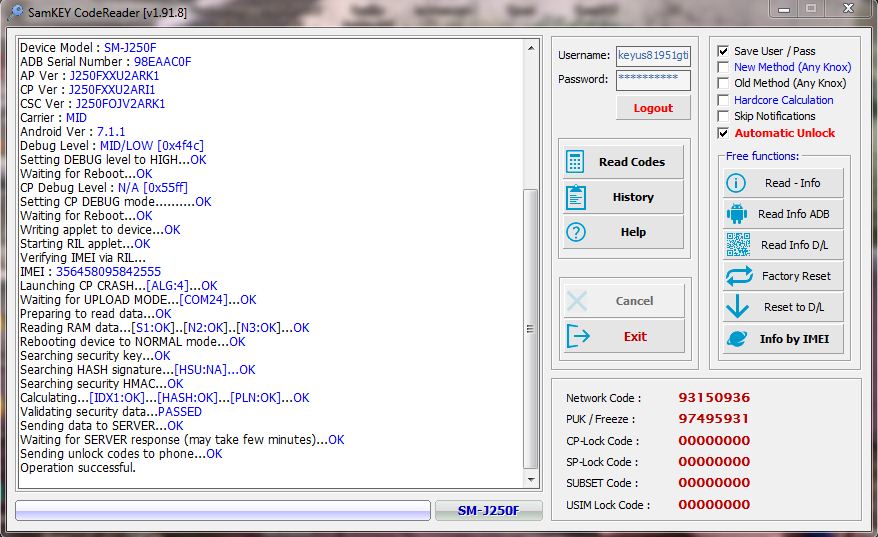Click the Cancel X icon
878x537 pixels.
point(576,301)
